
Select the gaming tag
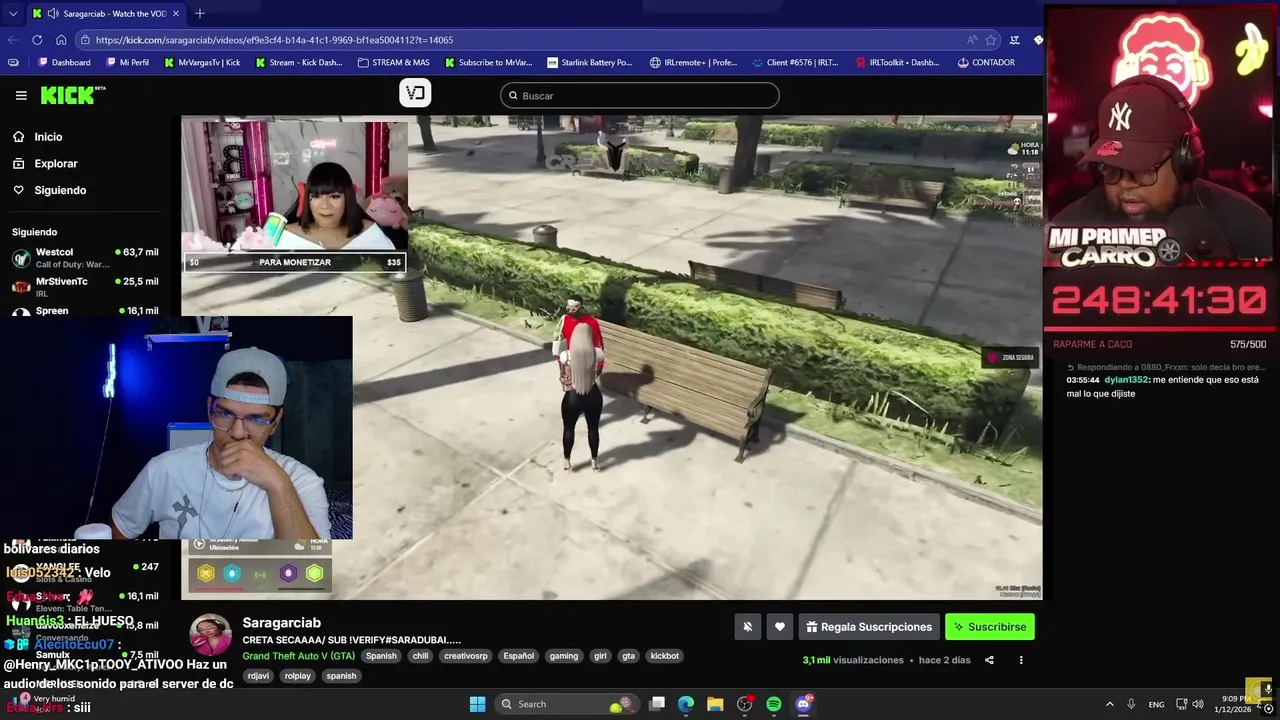coord(564,656)
